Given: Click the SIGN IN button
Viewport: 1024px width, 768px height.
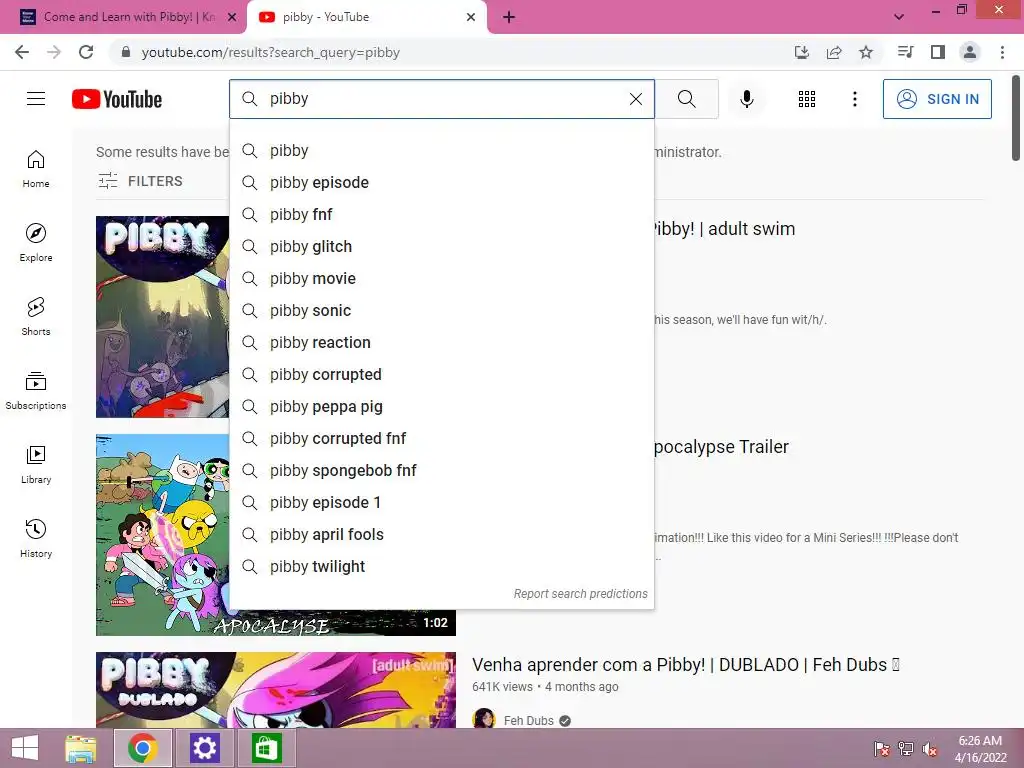Looking at the screenshot, I should pyautogui.click(x=937, y=99).
